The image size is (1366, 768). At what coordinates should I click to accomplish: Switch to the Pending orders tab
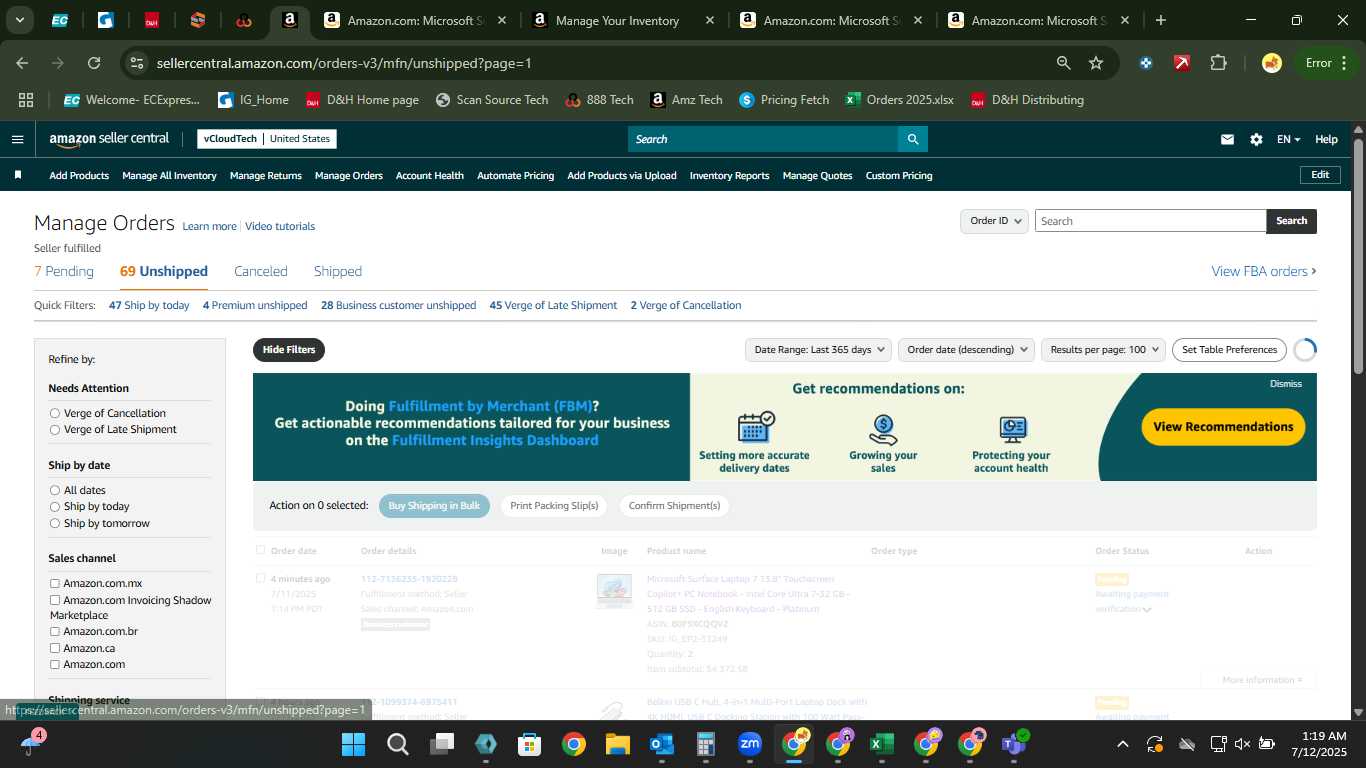(64, 271)
